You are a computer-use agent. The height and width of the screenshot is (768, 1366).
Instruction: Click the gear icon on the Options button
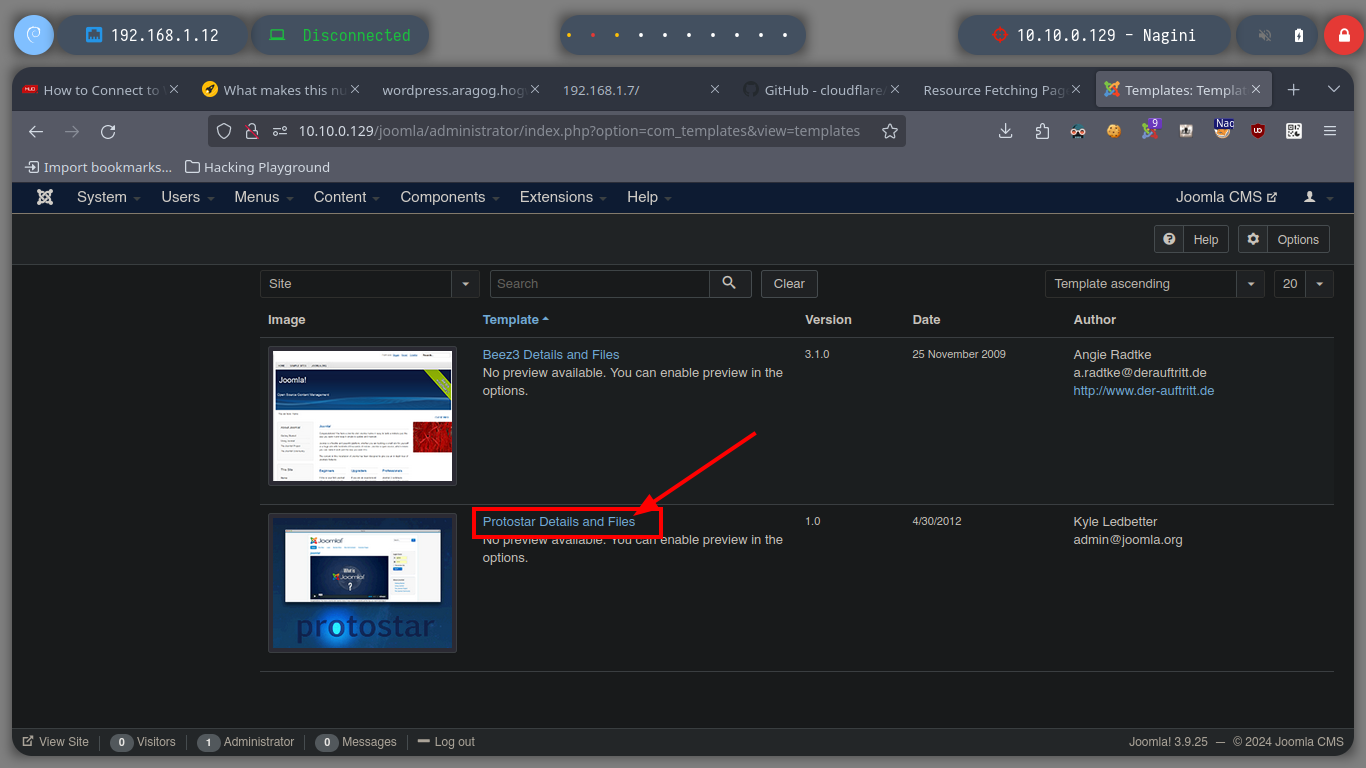(1253, 239)
